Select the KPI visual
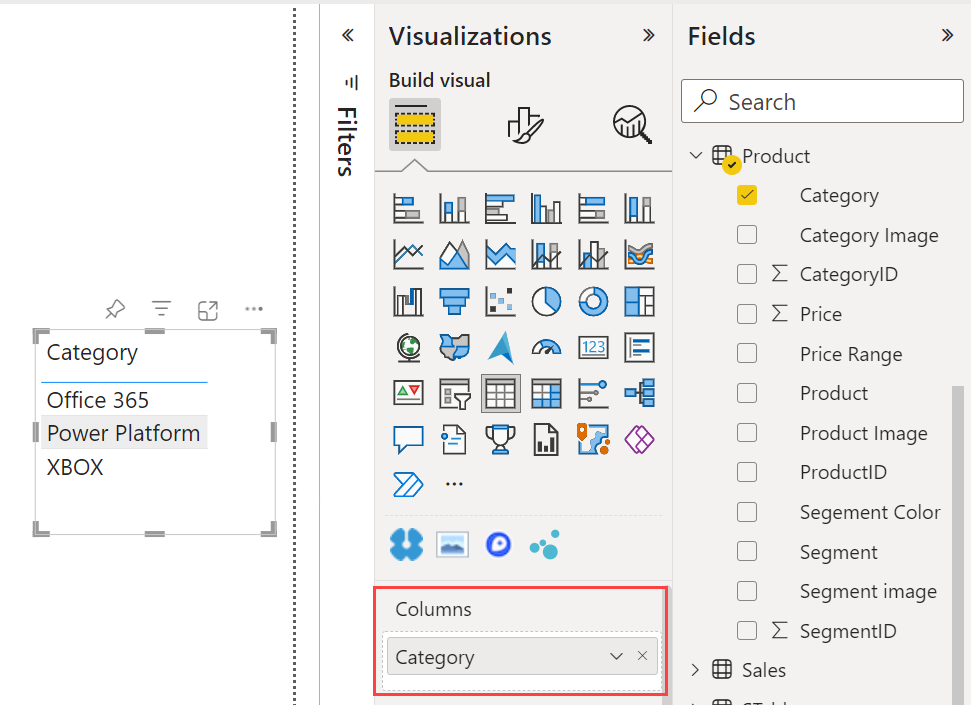This screenshot has height=705, width=971. [x=408, y=393]
